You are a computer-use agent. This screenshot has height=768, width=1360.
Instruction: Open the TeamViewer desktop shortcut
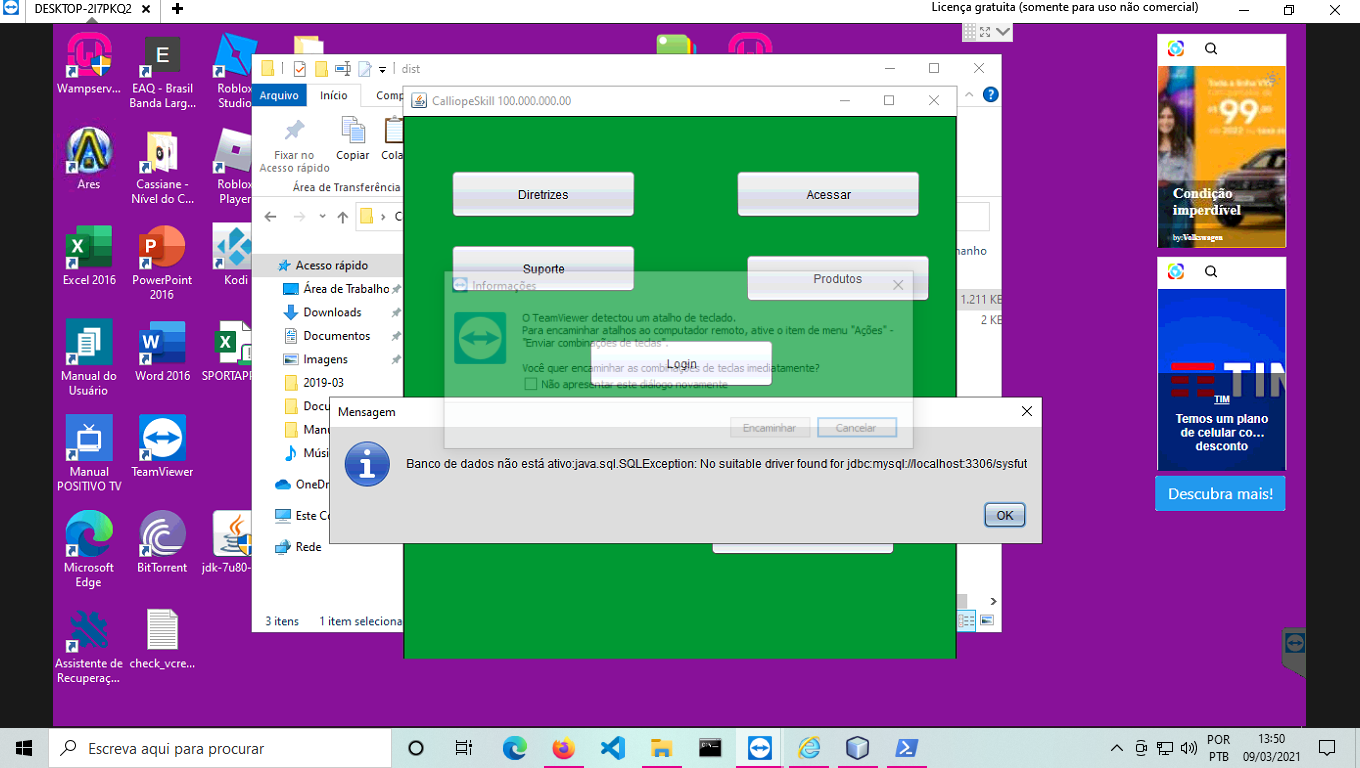(162, 447)
